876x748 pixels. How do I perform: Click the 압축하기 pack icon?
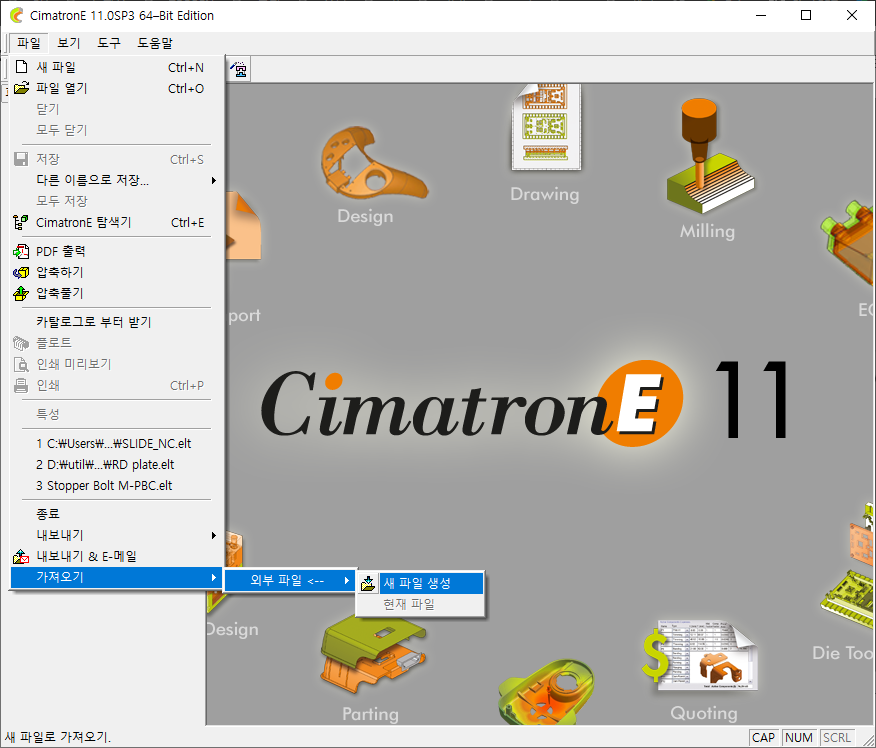(x=21, y=273)
